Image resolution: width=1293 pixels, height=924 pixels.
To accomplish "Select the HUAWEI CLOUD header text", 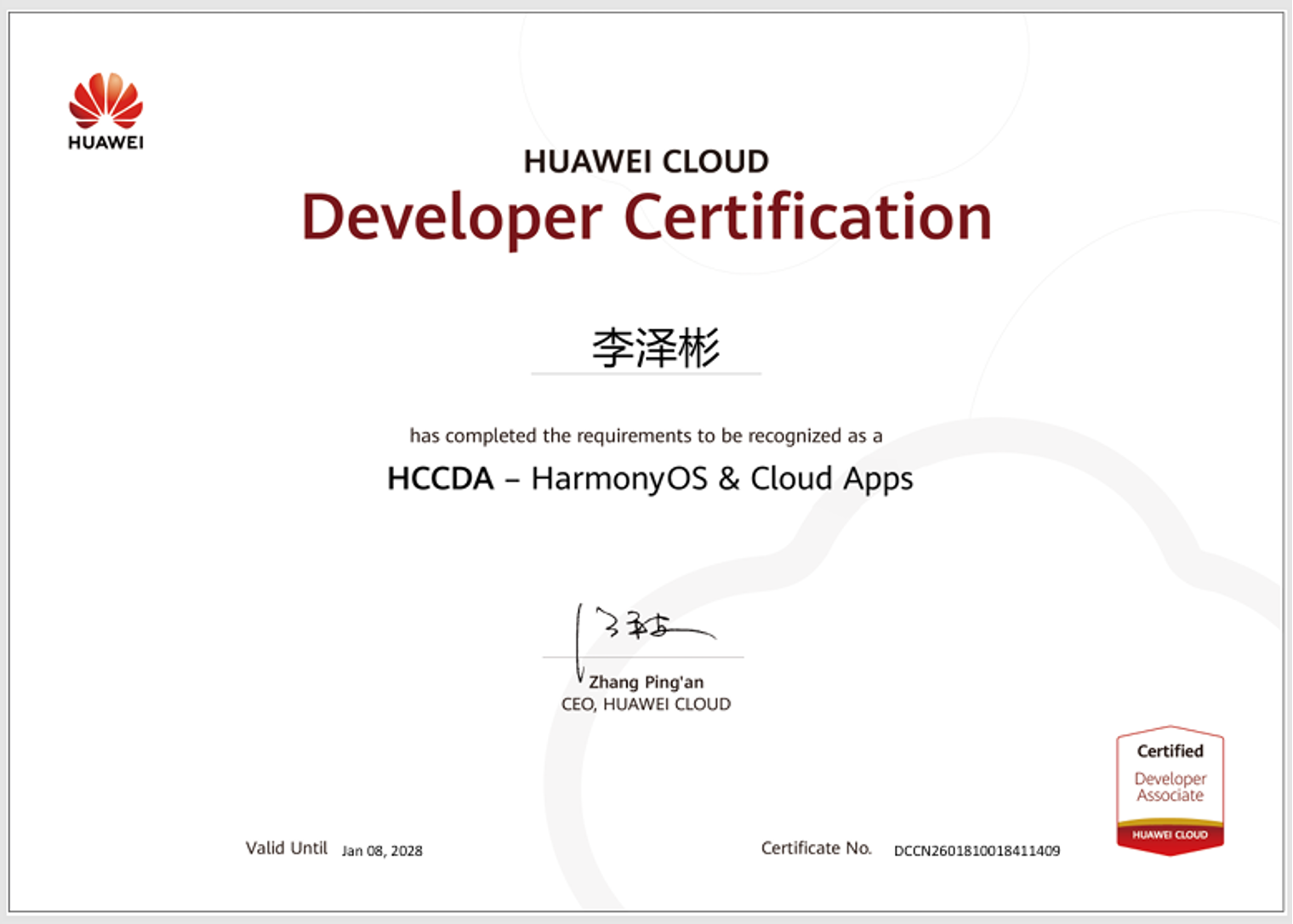I will [x=646, y=162].
